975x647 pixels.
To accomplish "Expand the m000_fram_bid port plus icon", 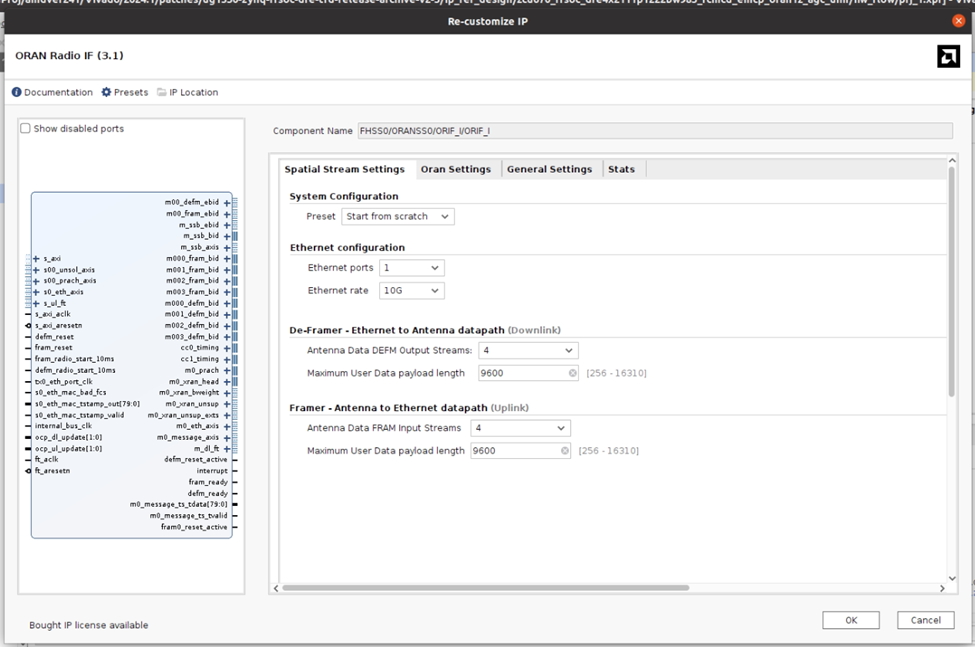I will pos(227,259).
